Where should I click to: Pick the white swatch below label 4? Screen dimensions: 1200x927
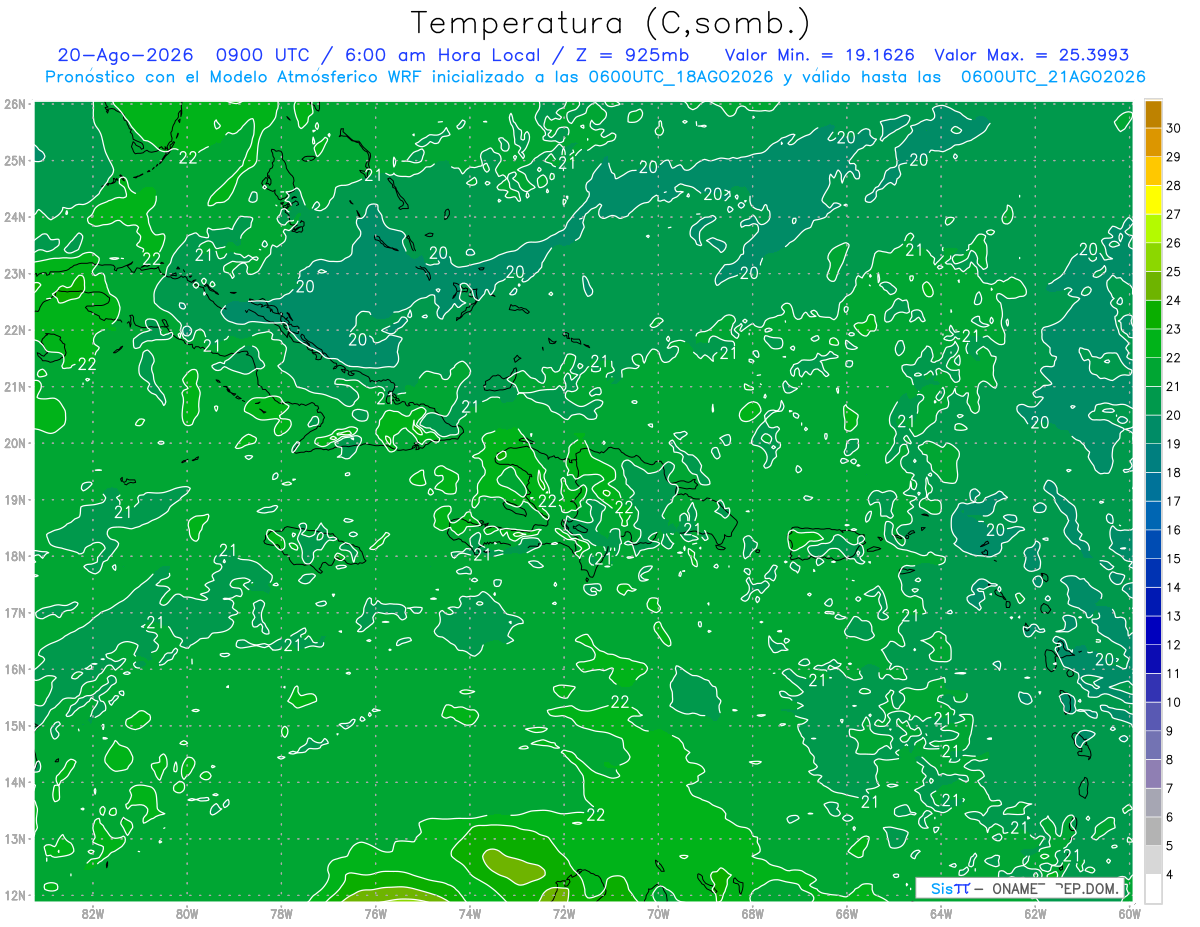tap(1153, 888)
